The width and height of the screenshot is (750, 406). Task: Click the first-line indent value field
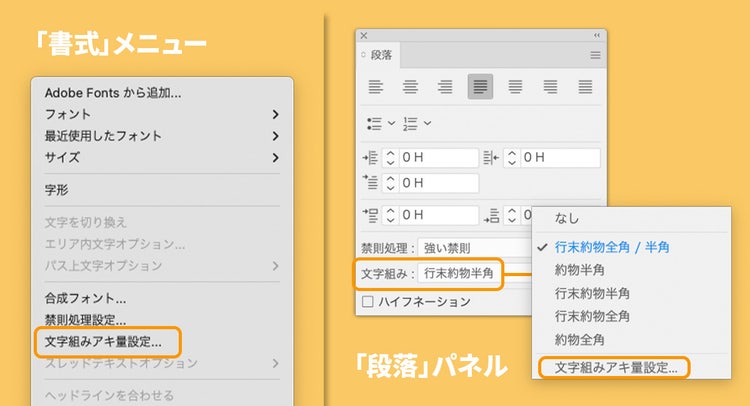pos(438,183)
